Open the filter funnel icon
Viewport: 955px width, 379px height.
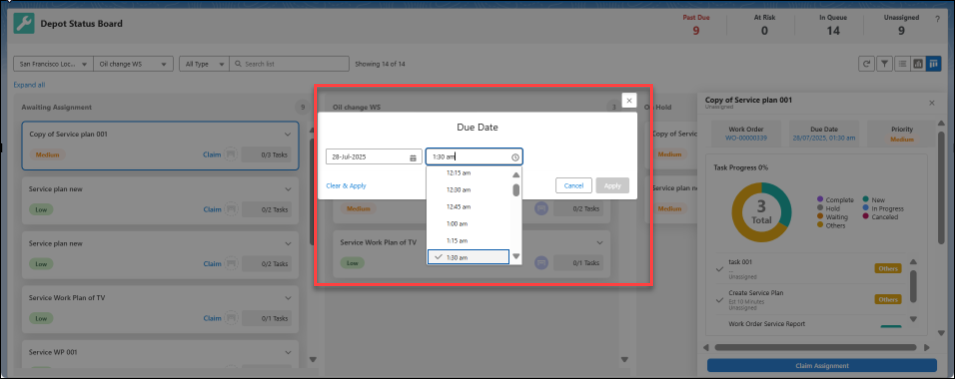pyautogui.click(x=884, y=63)
